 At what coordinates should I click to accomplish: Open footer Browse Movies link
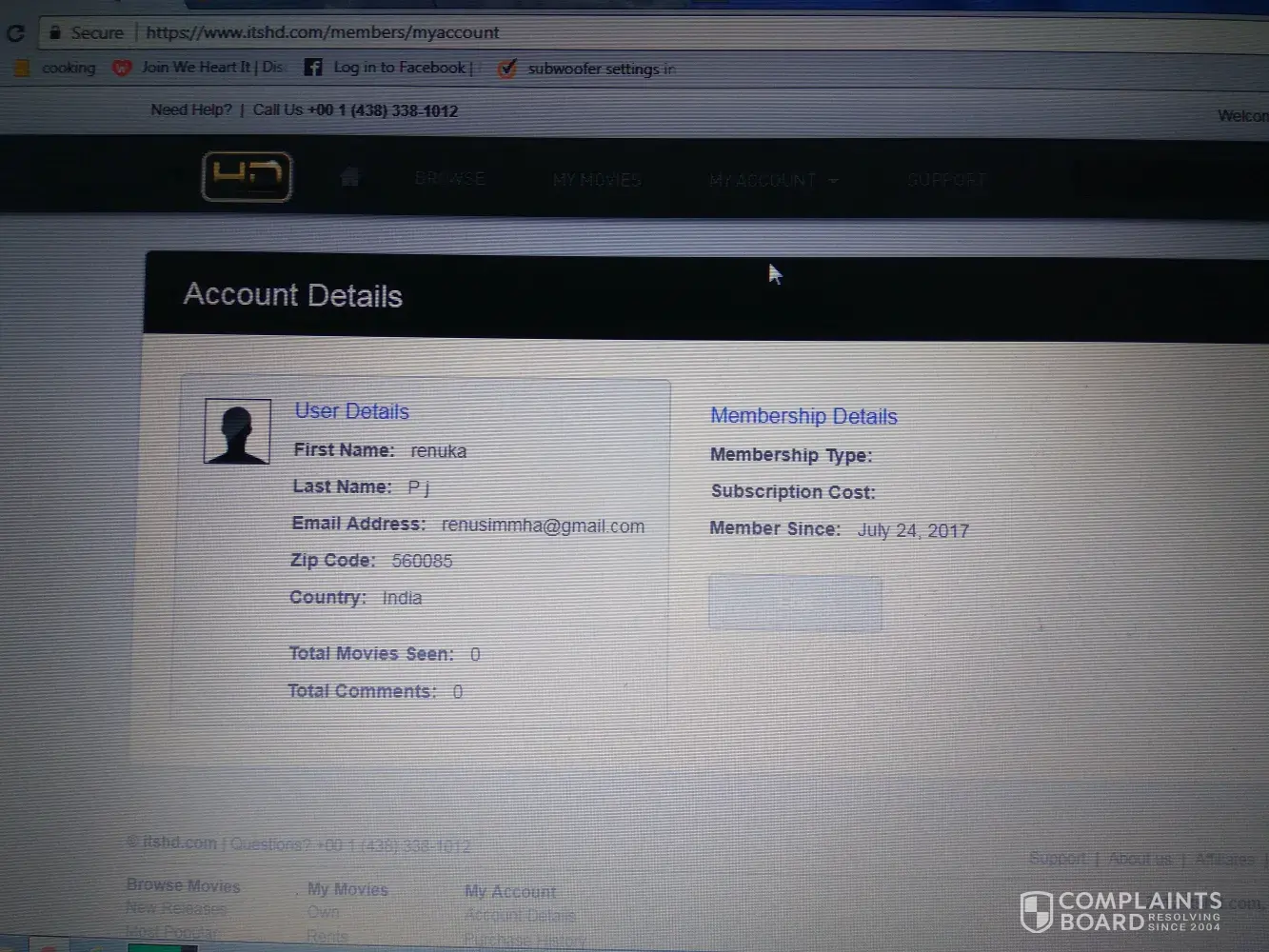pyautogui.click(x=184, y=885)
